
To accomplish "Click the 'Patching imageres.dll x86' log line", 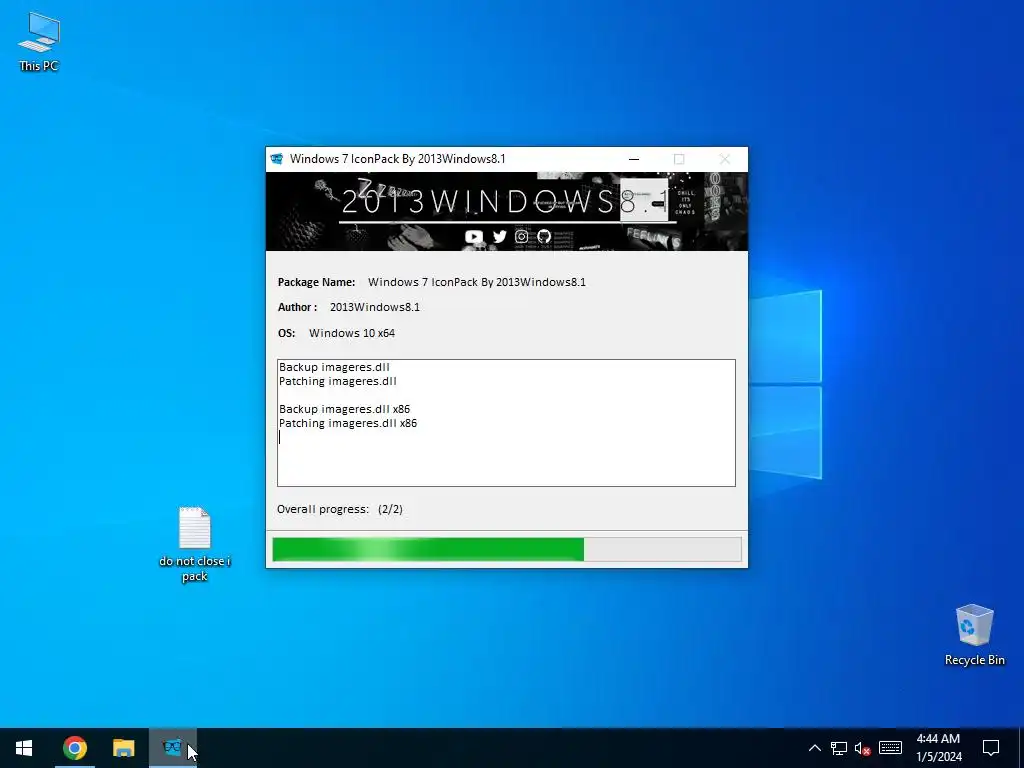I will coord(347,423).
